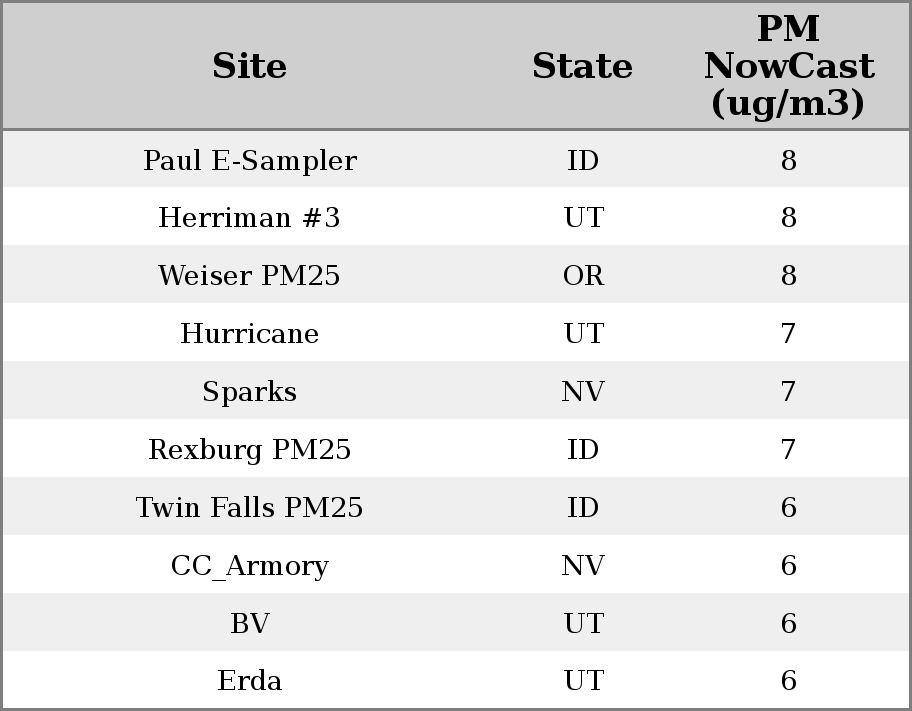Click the UT state for Herriman #3

coord(583,218)
